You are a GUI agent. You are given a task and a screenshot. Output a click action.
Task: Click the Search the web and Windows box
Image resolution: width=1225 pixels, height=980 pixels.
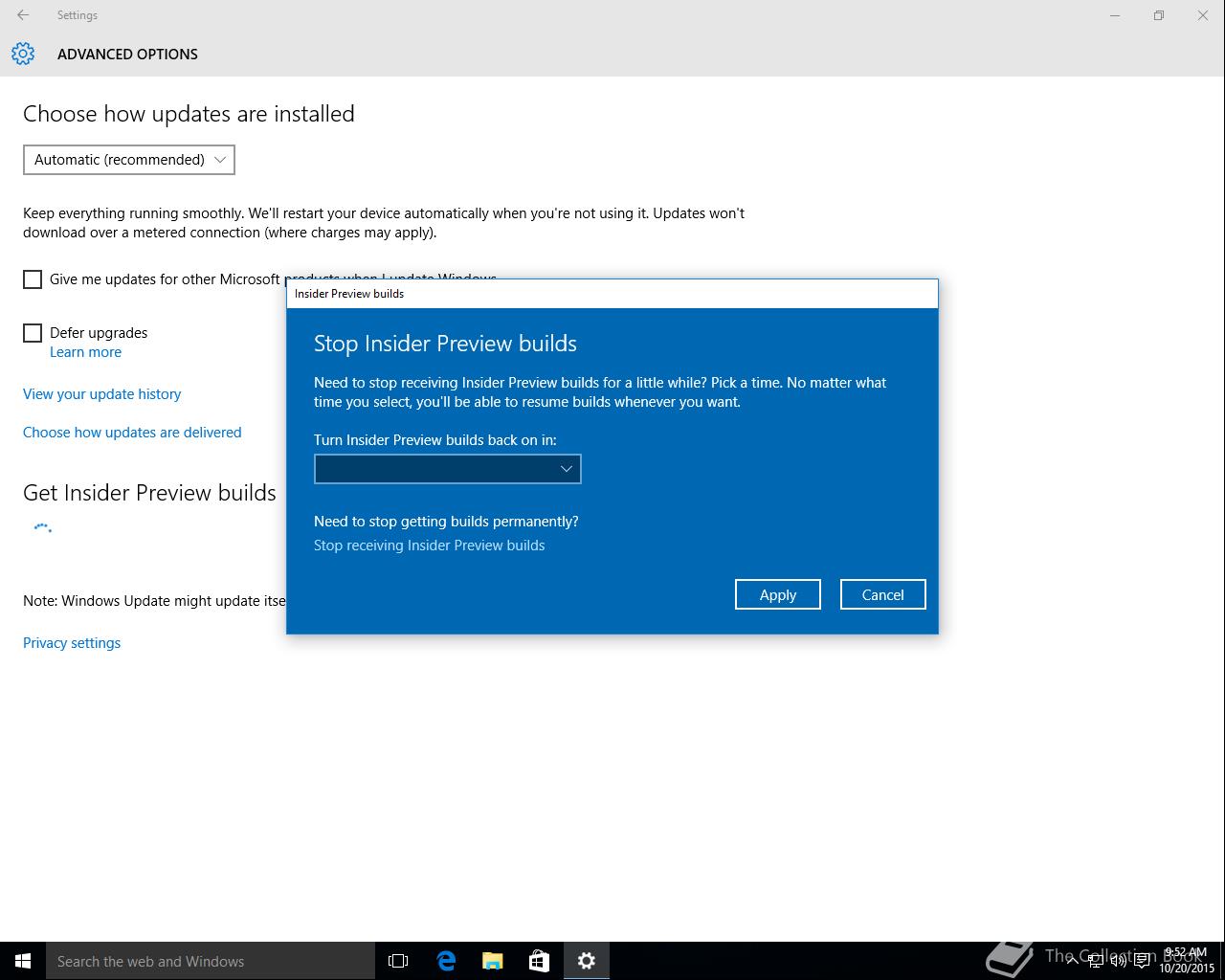click(x=211, y=961)
